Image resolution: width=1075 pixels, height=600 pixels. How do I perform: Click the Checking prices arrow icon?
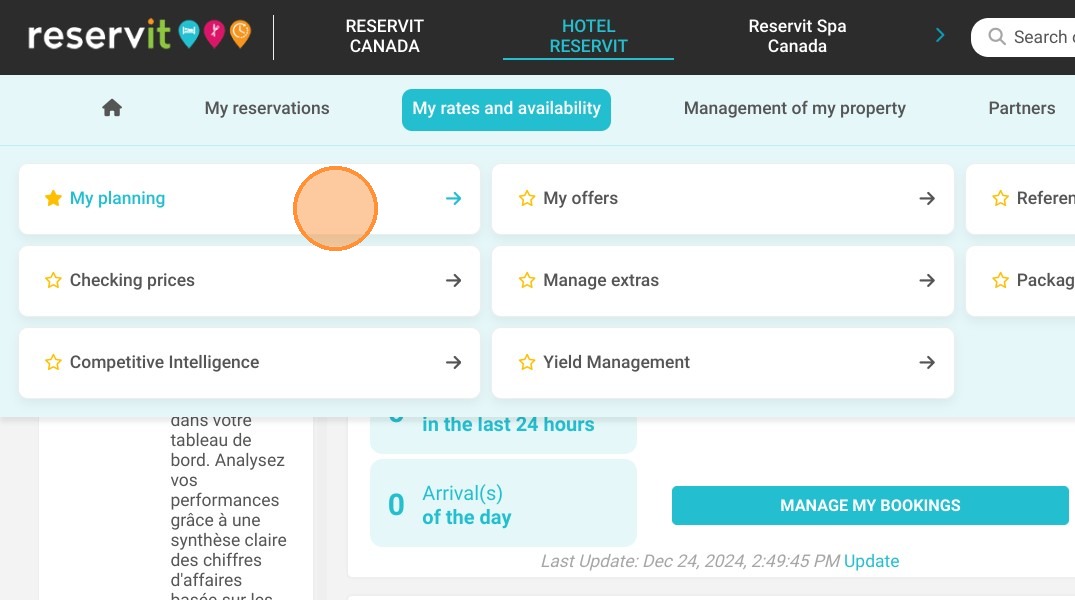tap(453, 280)
